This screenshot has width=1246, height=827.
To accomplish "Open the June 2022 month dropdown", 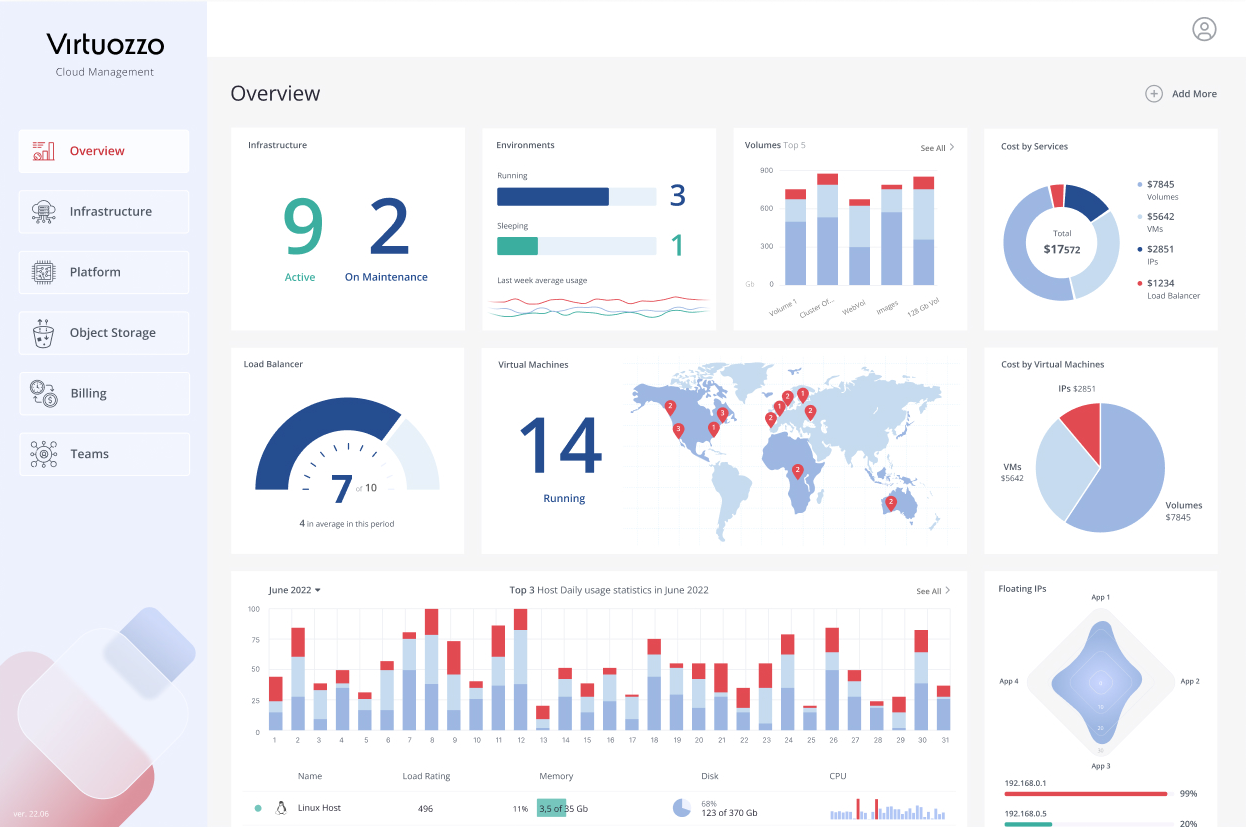I will click(295, 590).
